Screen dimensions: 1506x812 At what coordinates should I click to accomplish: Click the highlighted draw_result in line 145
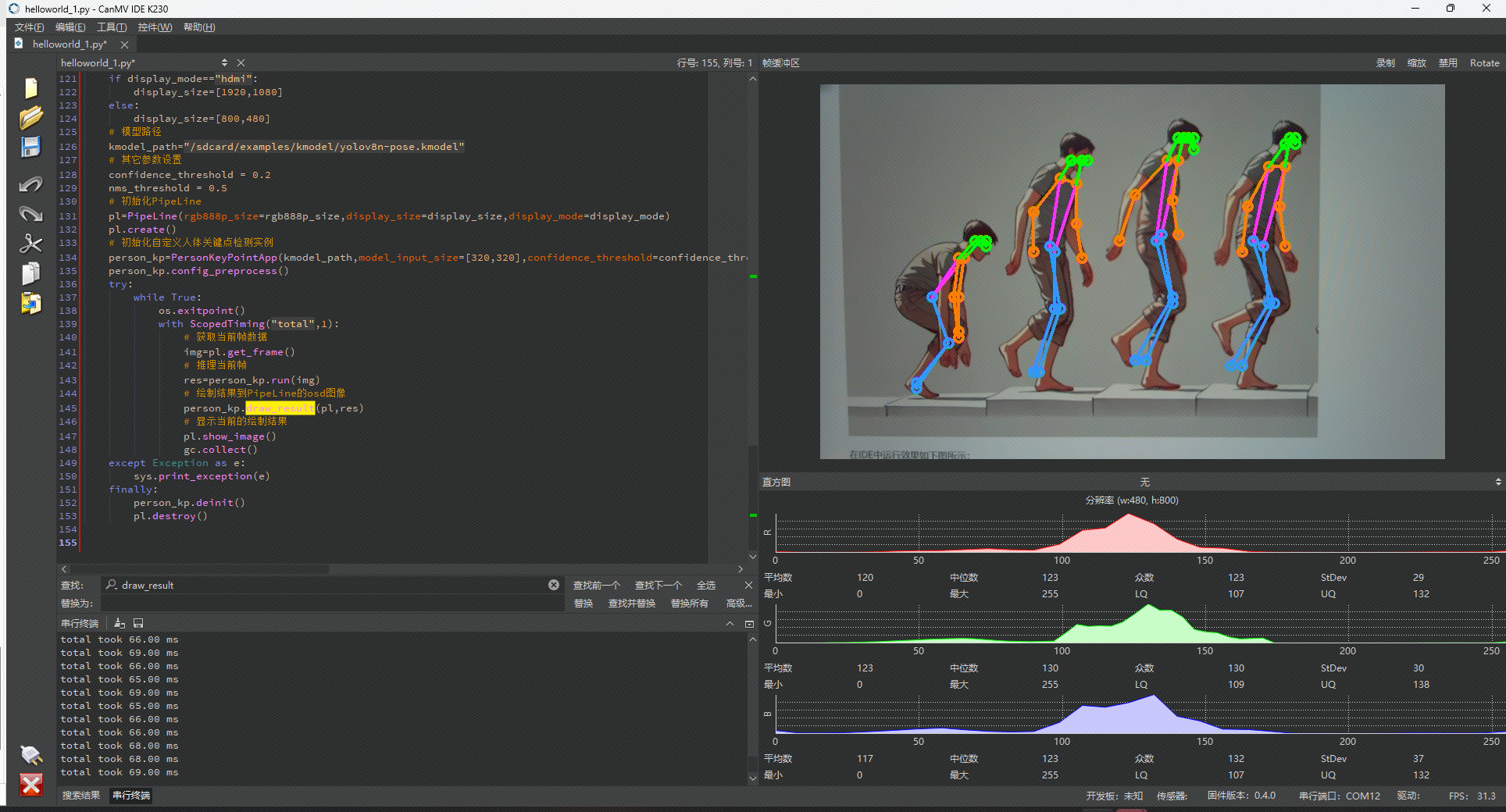280,408
